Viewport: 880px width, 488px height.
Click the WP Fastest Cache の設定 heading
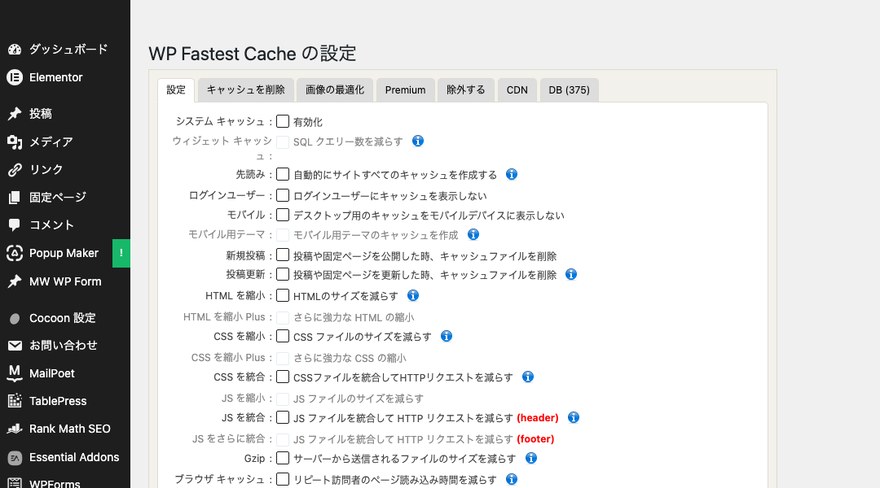click(253, 54)
